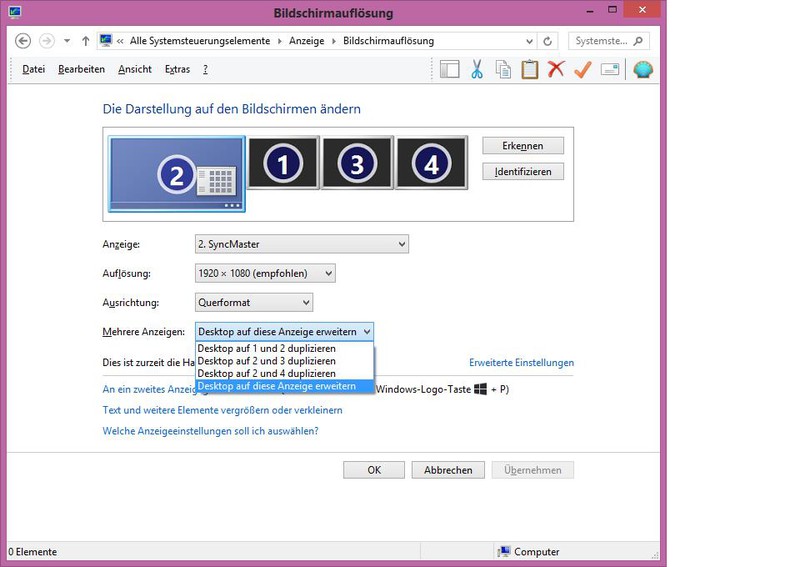Expand the Ausrichtung orientation dropdown
This screenshot has width=800, height=567.
[253, 302]
